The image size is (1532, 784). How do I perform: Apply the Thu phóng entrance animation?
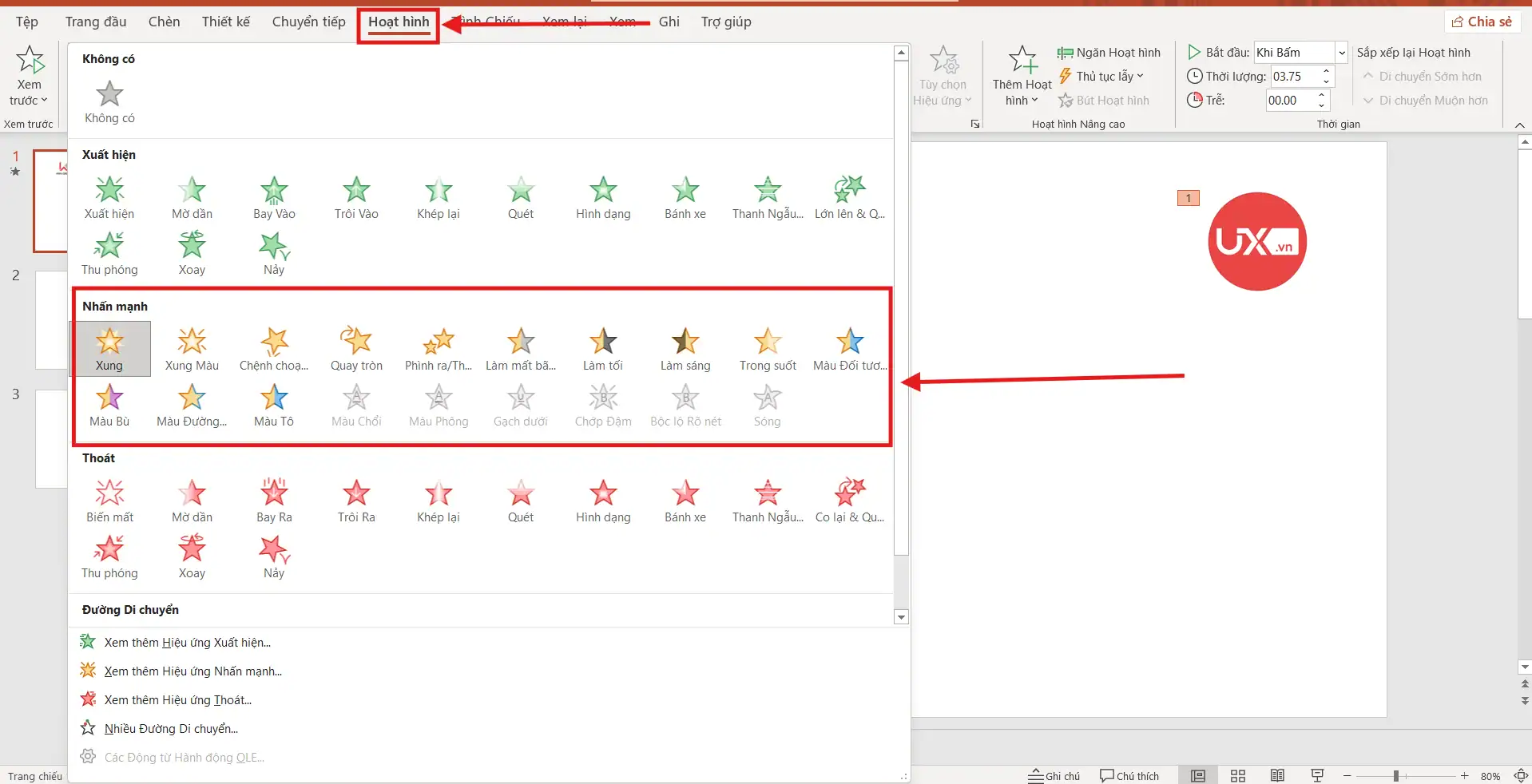tap(109, 253)
